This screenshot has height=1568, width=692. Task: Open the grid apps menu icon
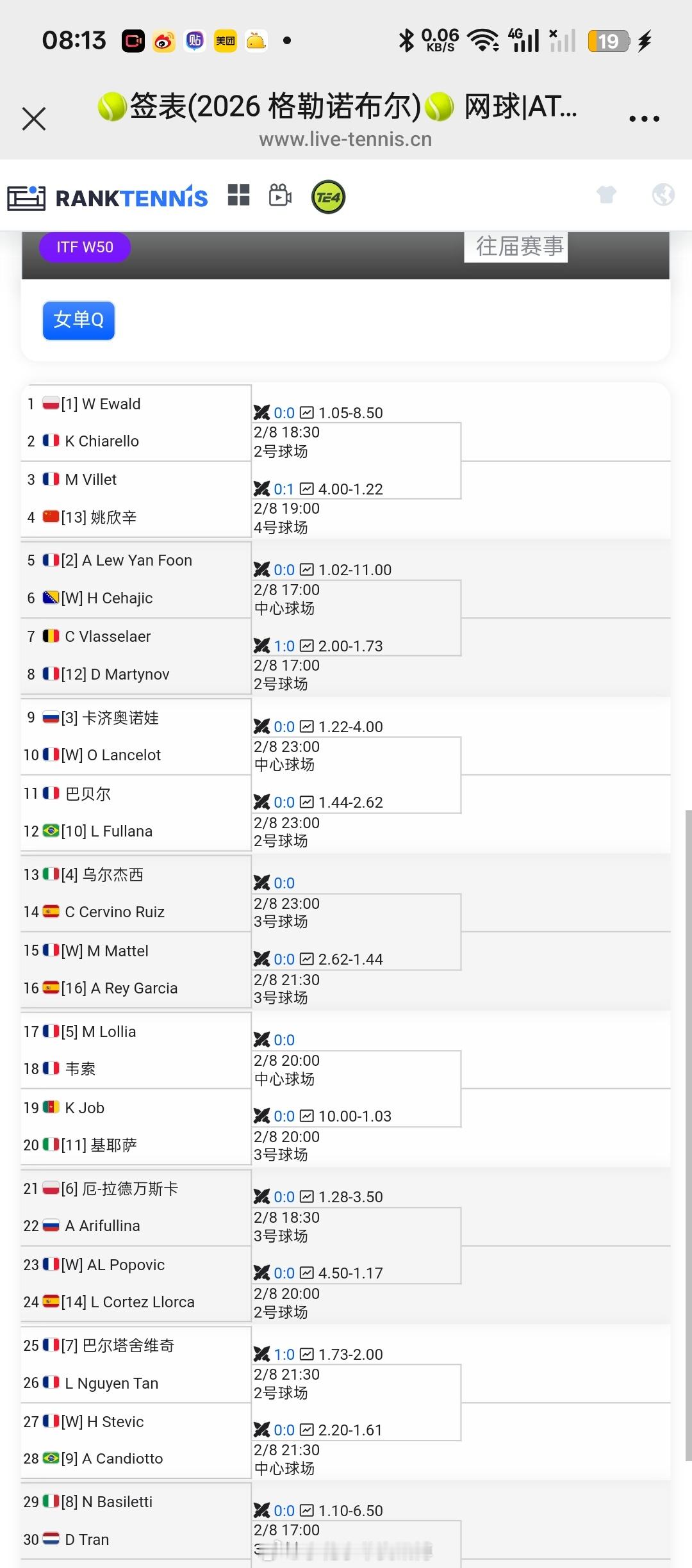tap(238, 195)
